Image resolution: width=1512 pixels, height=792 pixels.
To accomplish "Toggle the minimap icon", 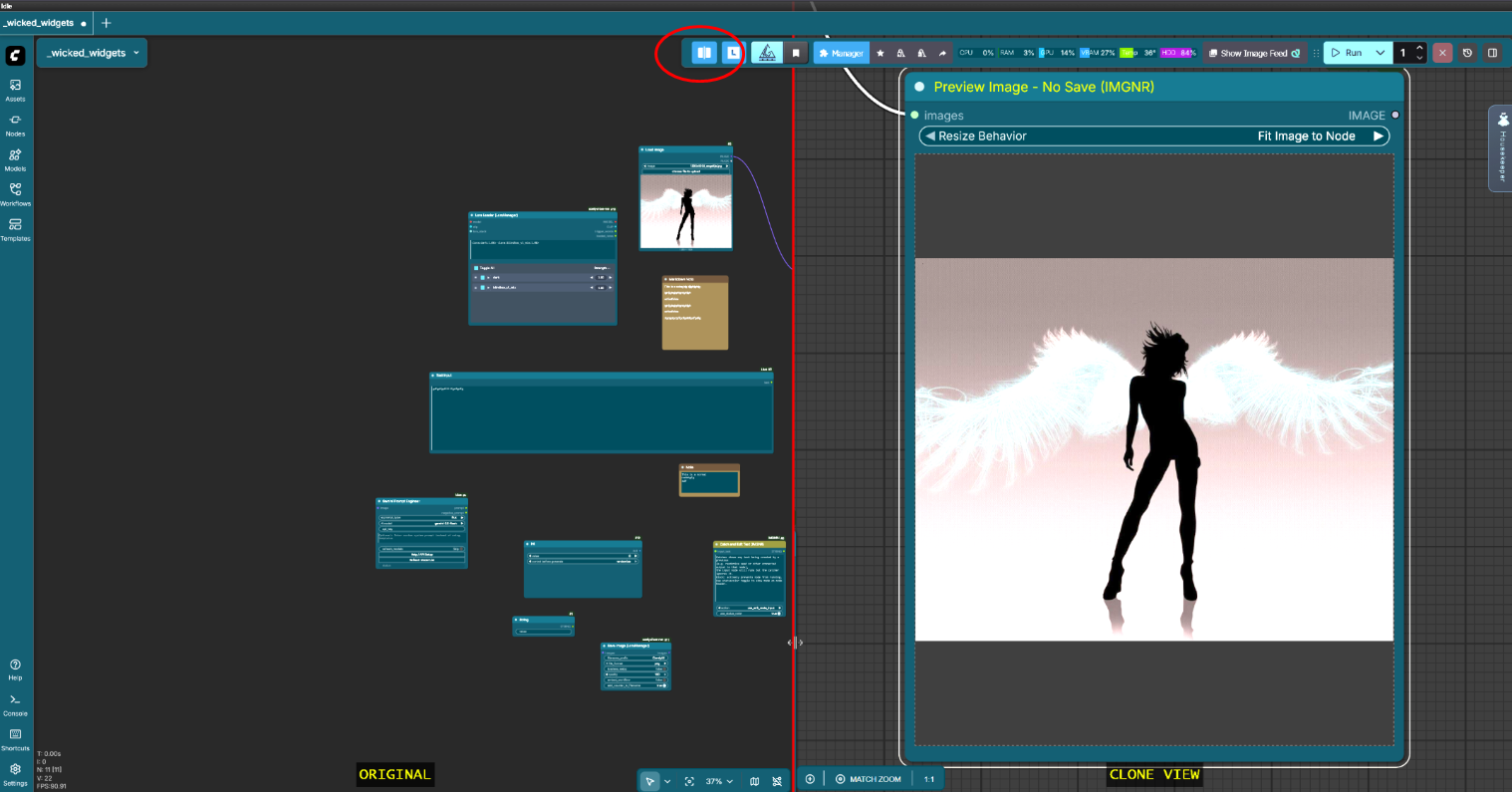I will coord(754,781).
